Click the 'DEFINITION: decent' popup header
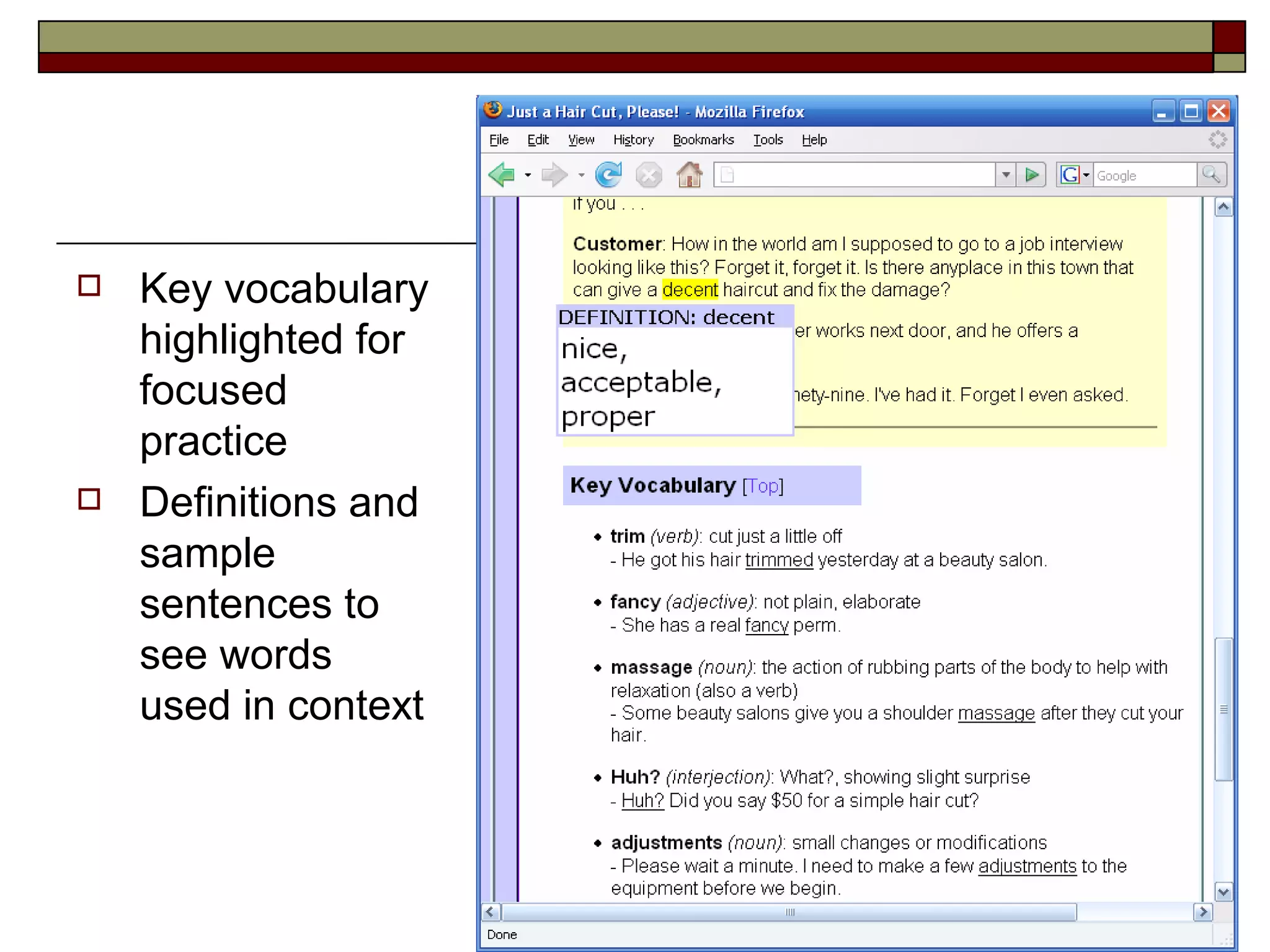 675,317
